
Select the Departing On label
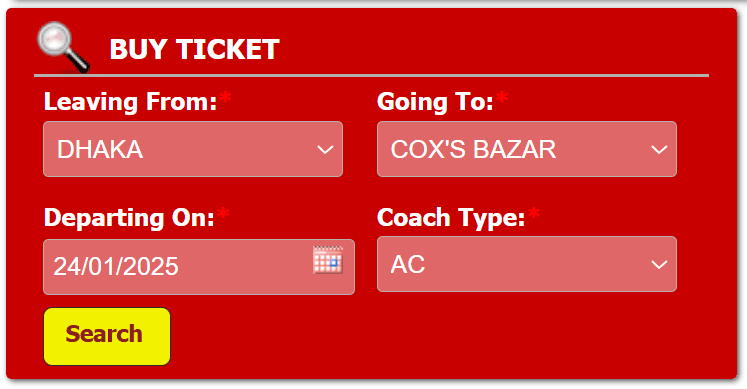(129, 218)
